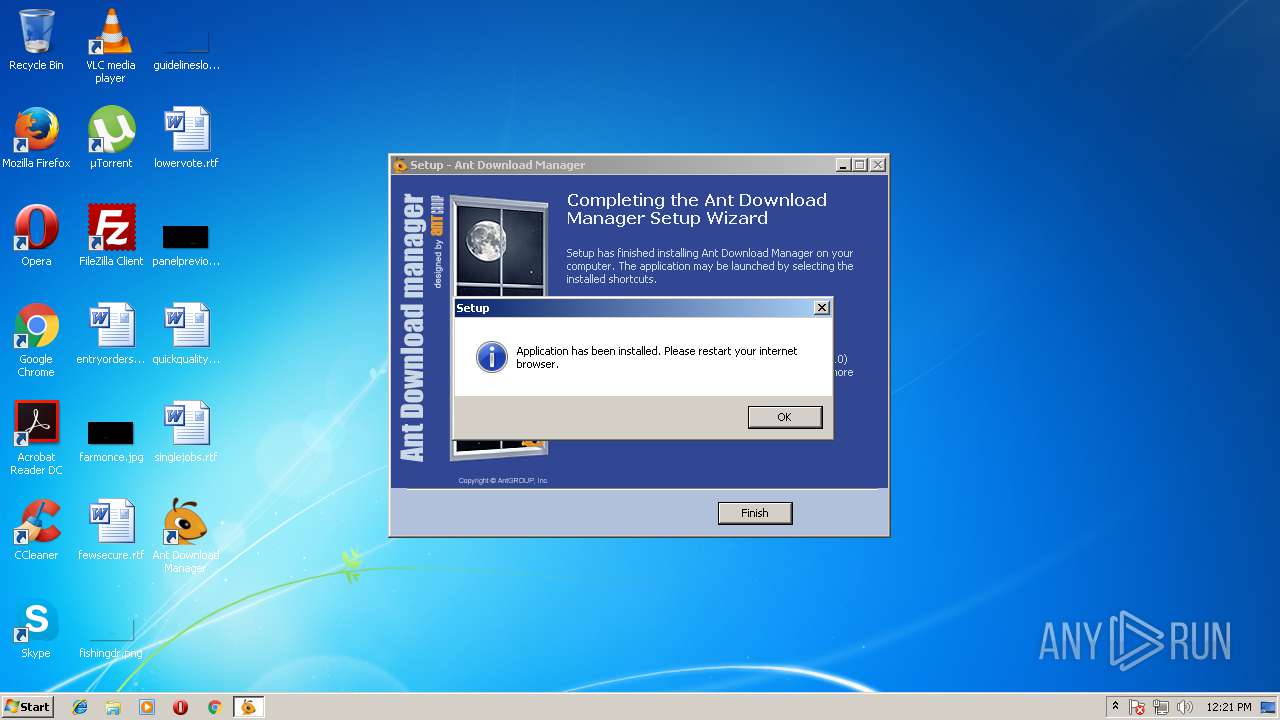Open VLC media player shortcut
Image resolution: width=1280 pixels, height=720 pixels.
[110, 45]
